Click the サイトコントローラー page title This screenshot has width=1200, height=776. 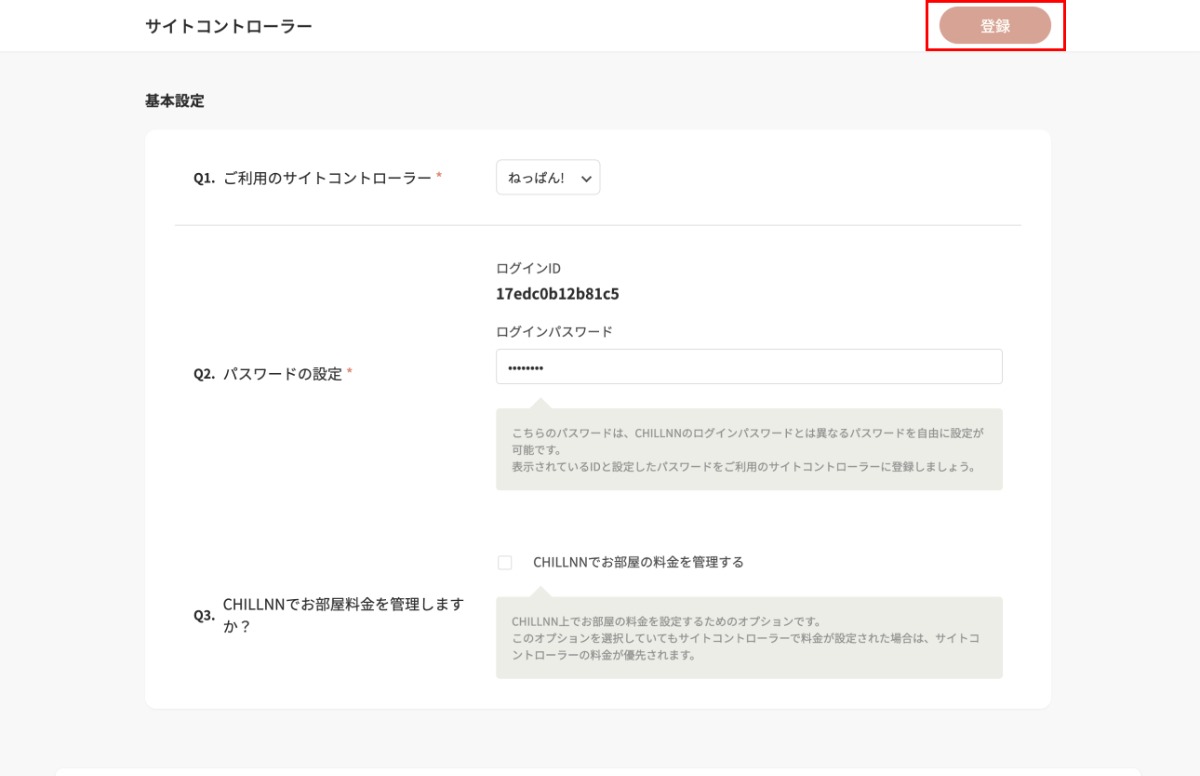[228, 26]
